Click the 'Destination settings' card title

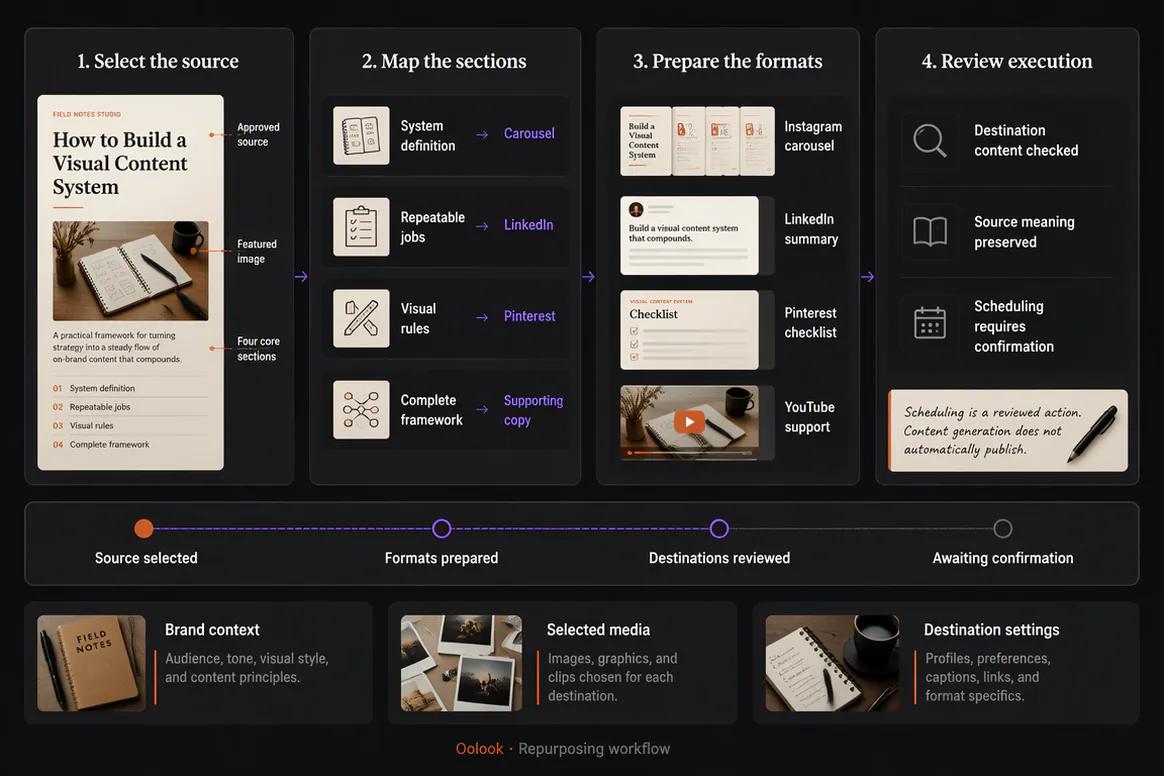point(992,630)
